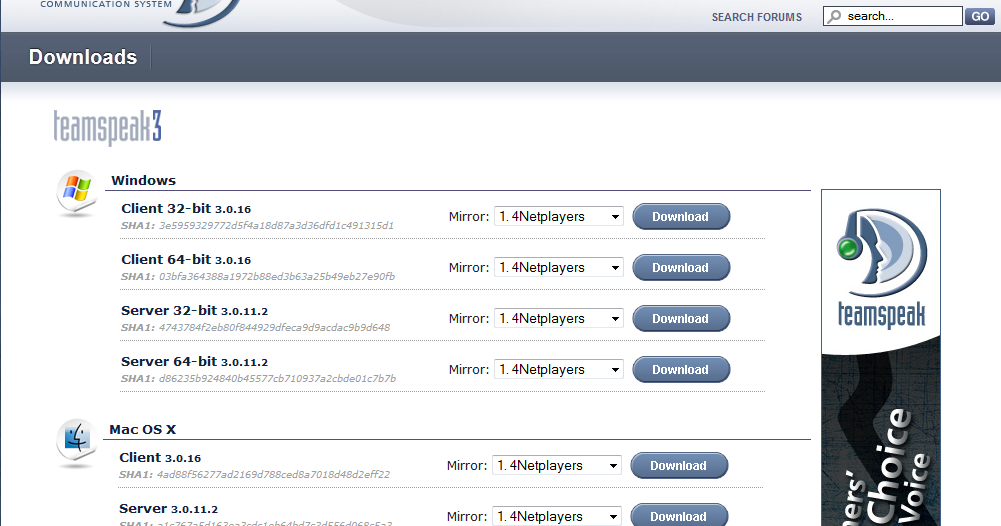Click the SEARCH FORUMS label

(x=756, y=17)
